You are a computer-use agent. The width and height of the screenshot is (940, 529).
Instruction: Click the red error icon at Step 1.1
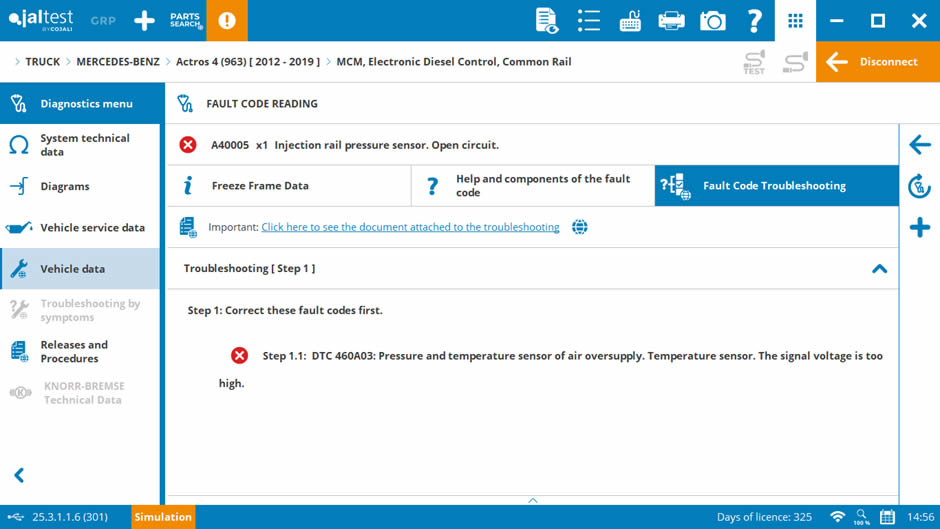[239, 356]
